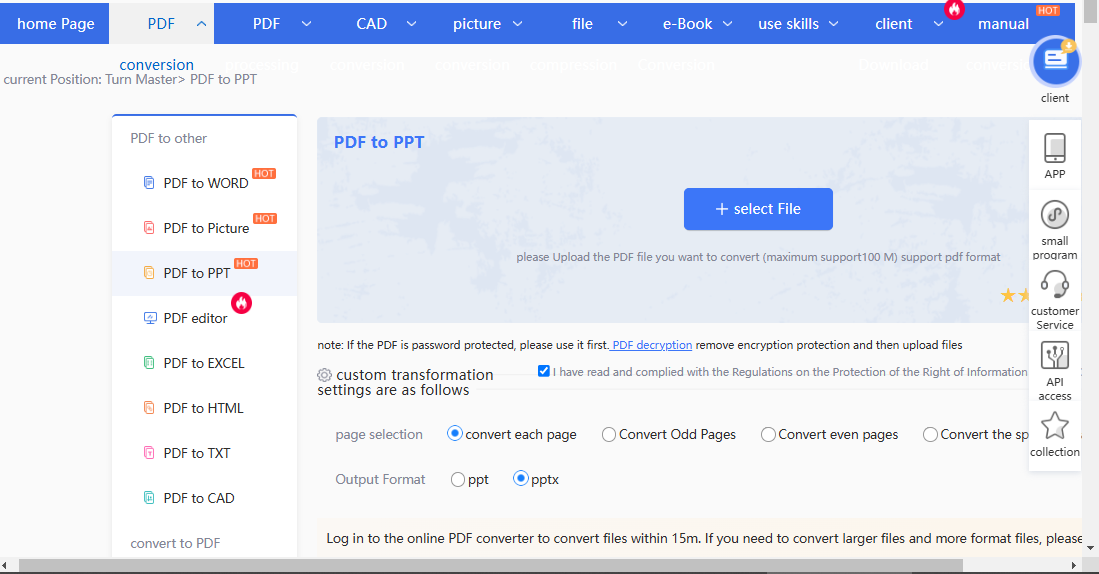Expand the use skills dropdown arrow
1099x574 pixels.
pos(833,24)
